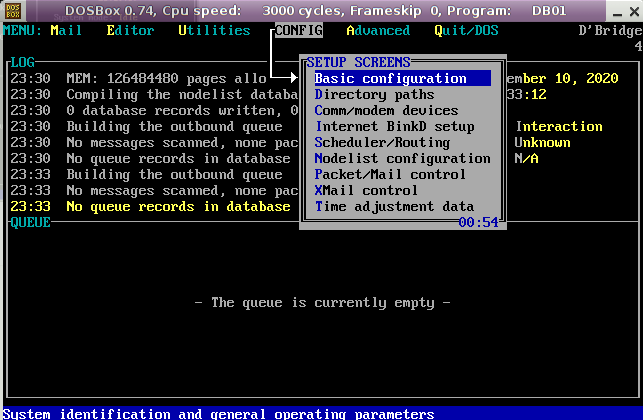The width and height of the screenshot is (643, 420).
Task: Open the Editor menu
Action: (x=130, y=30)
